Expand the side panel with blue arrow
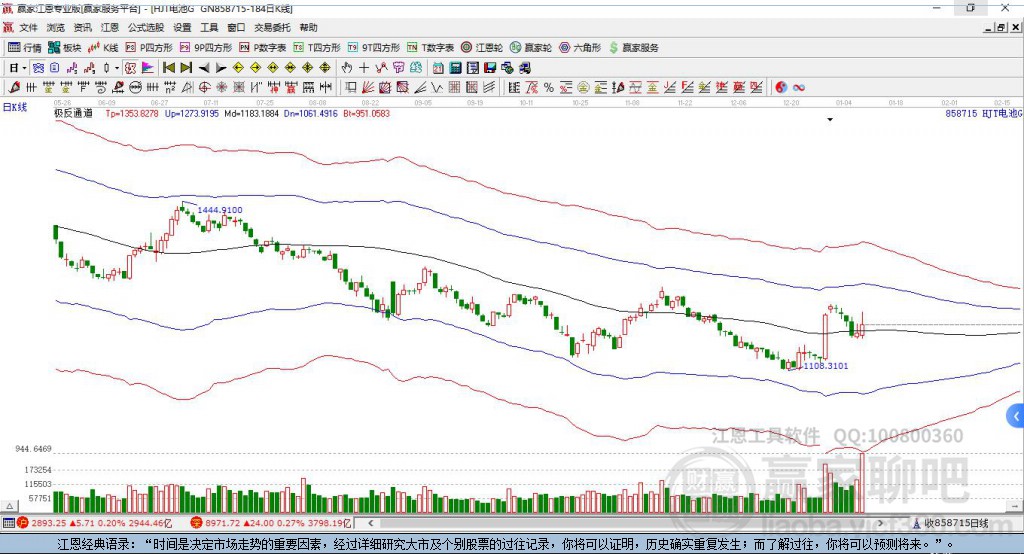The image size is (1024, 554). click(1016, 416)
